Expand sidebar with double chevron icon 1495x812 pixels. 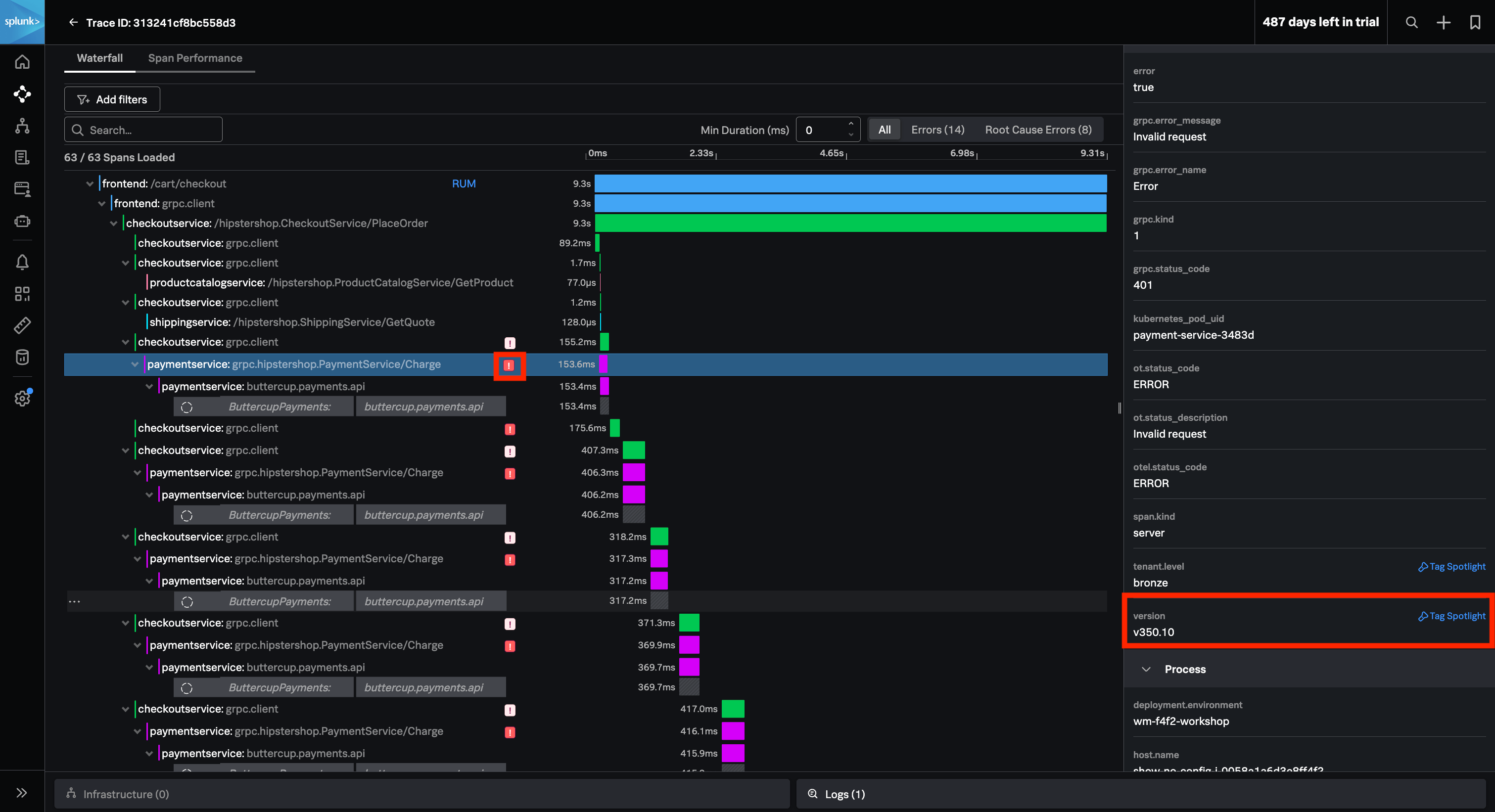22,792
